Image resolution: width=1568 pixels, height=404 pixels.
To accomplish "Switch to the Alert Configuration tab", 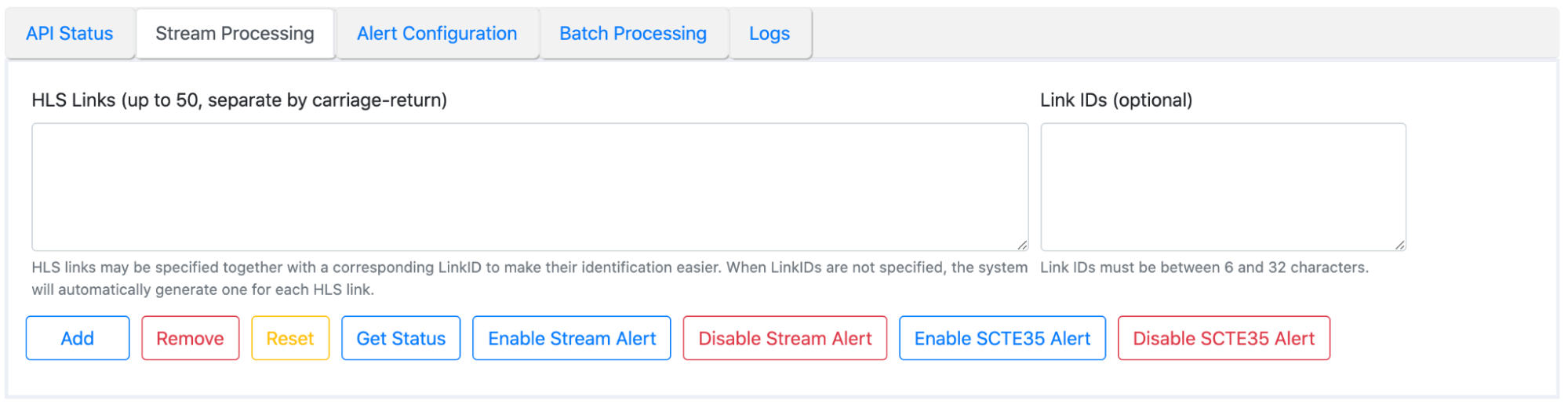I will [x=437, y=34].
